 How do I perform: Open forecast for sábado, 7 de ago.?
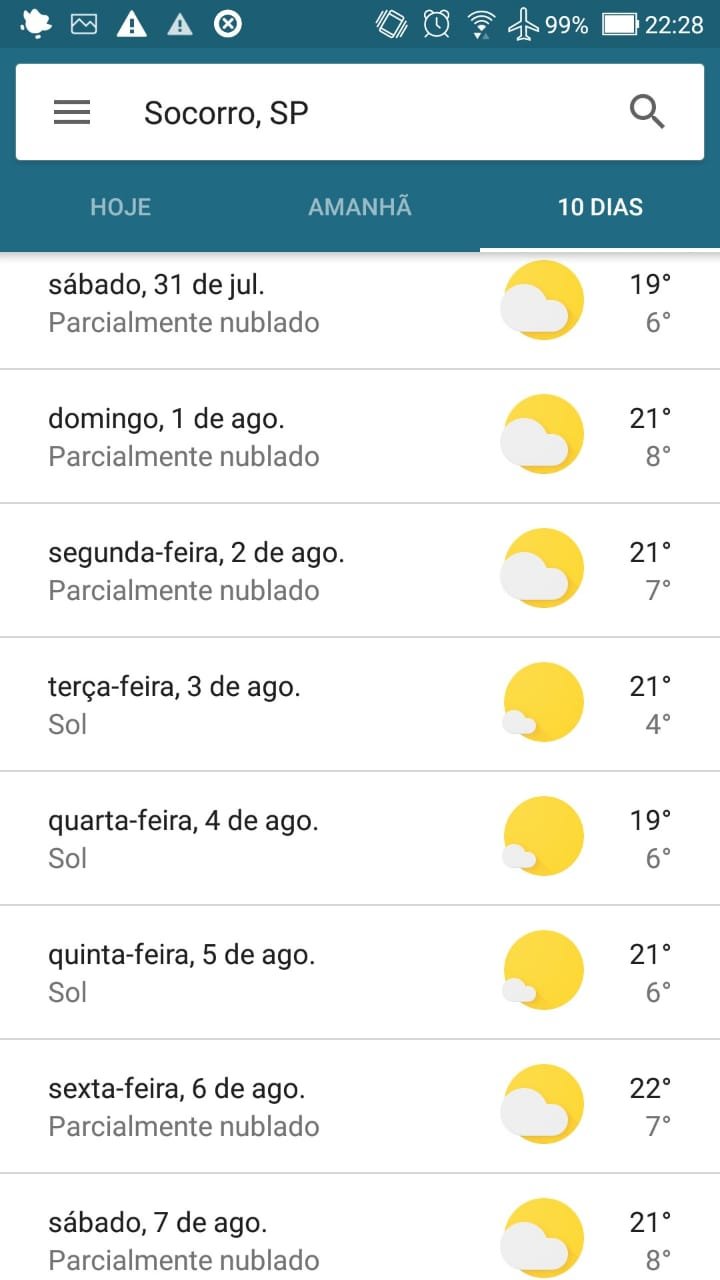(x=250, y=1240)
